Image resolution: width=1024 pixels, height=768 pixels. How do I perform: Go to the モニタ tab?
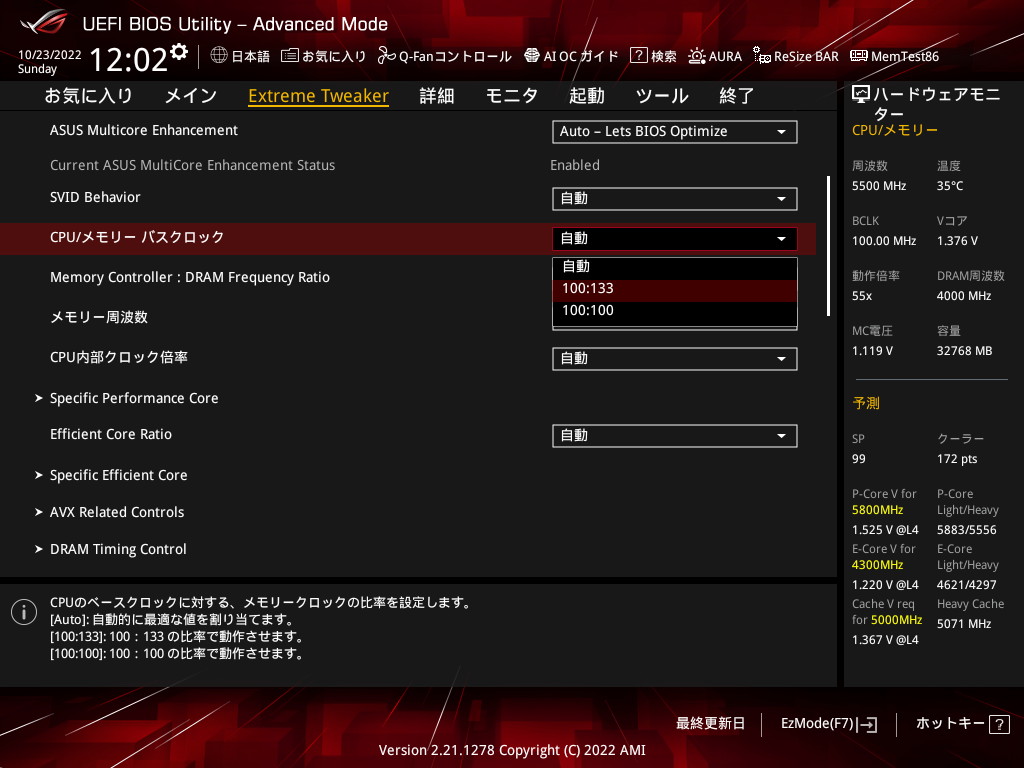tap(511, 96)
